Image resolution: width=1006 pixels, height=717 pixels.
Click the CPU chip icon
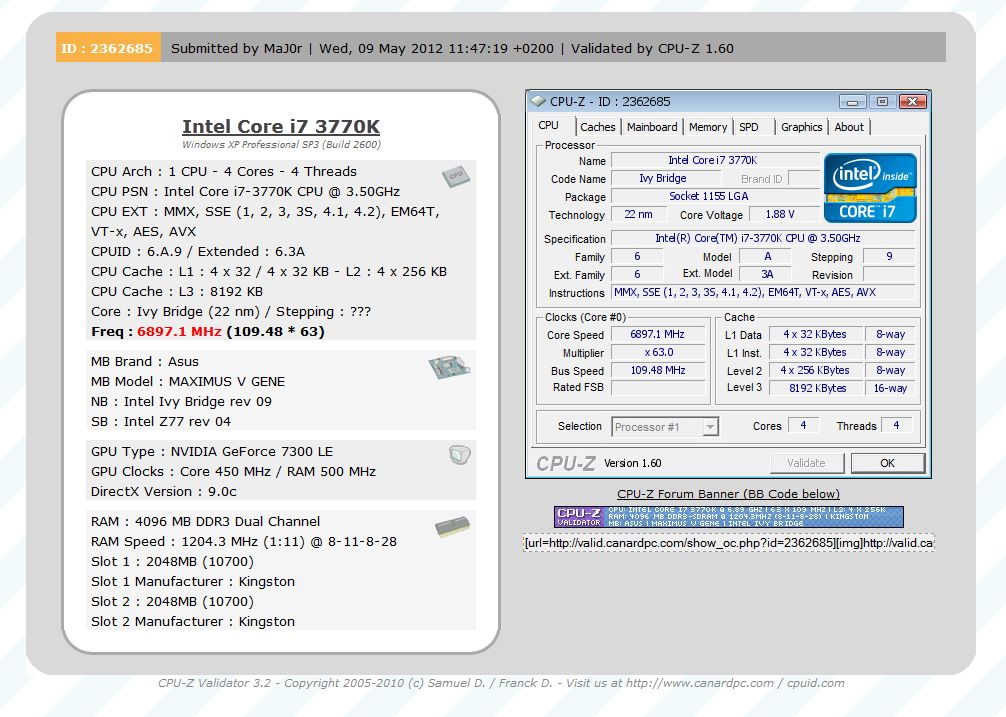tap(456, 177)
